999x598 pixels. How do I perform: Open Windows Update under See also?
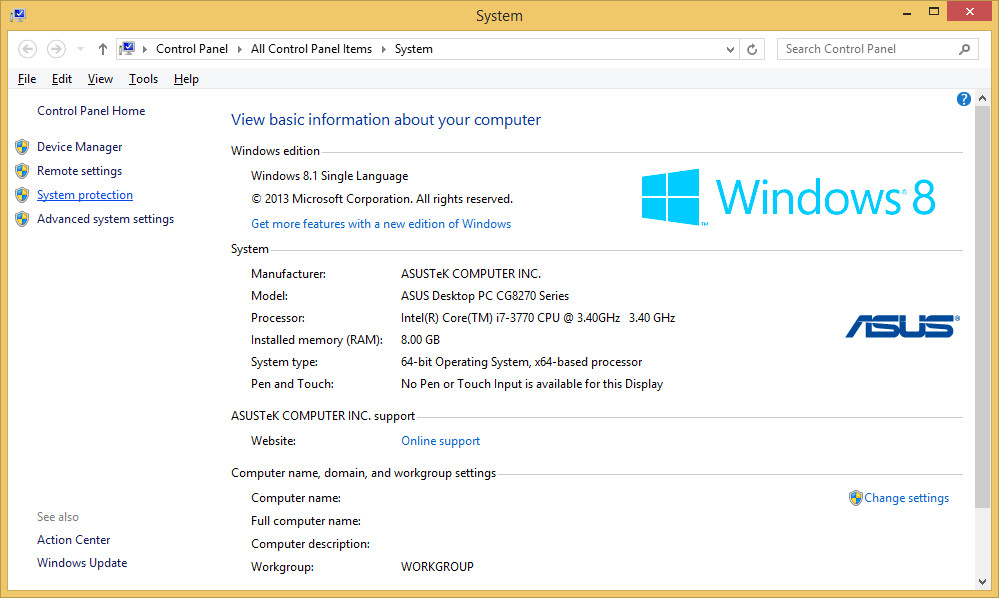[x=82, y=563]
